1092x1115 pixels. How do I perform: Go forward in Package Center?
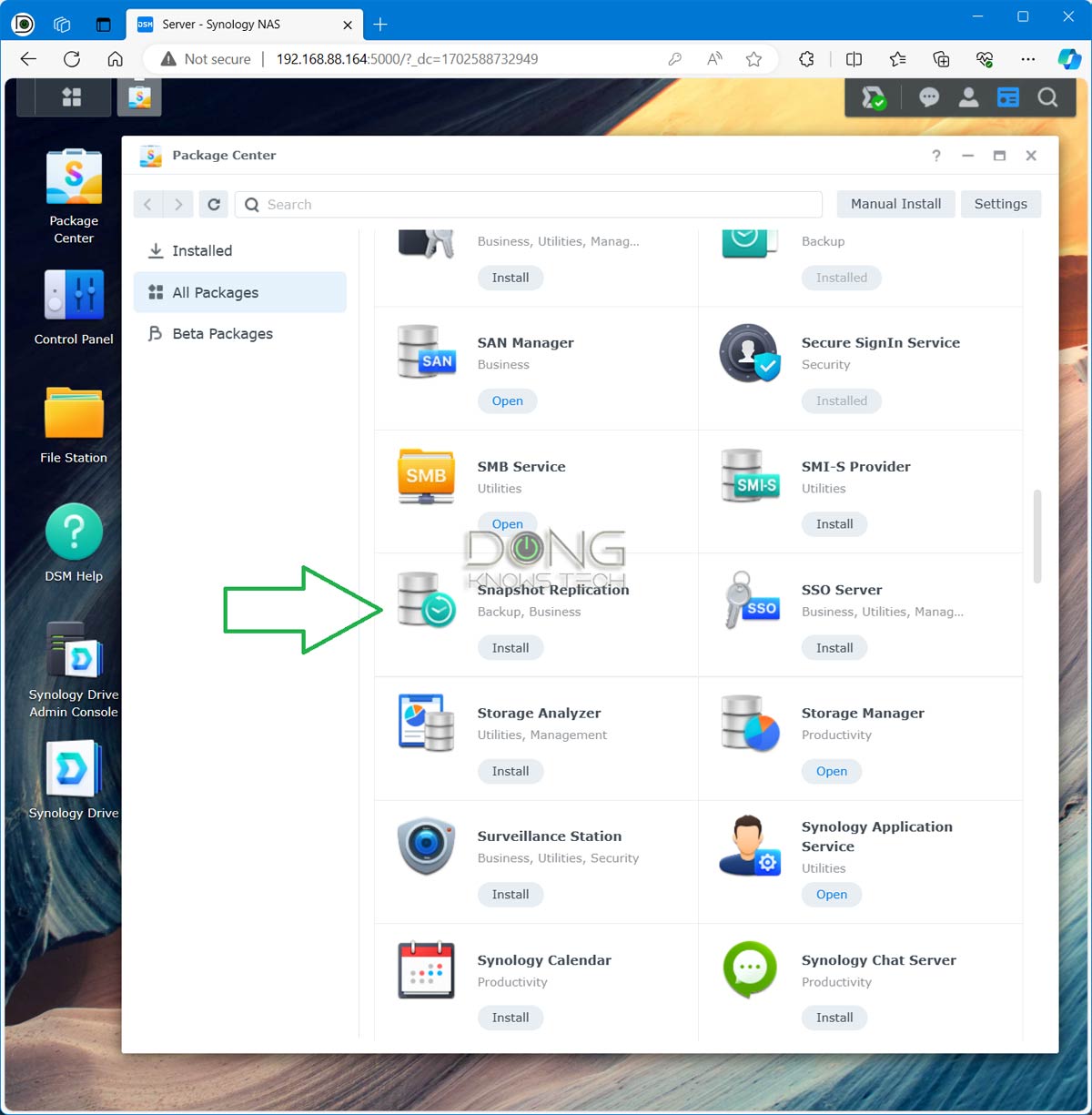point(178,205)
